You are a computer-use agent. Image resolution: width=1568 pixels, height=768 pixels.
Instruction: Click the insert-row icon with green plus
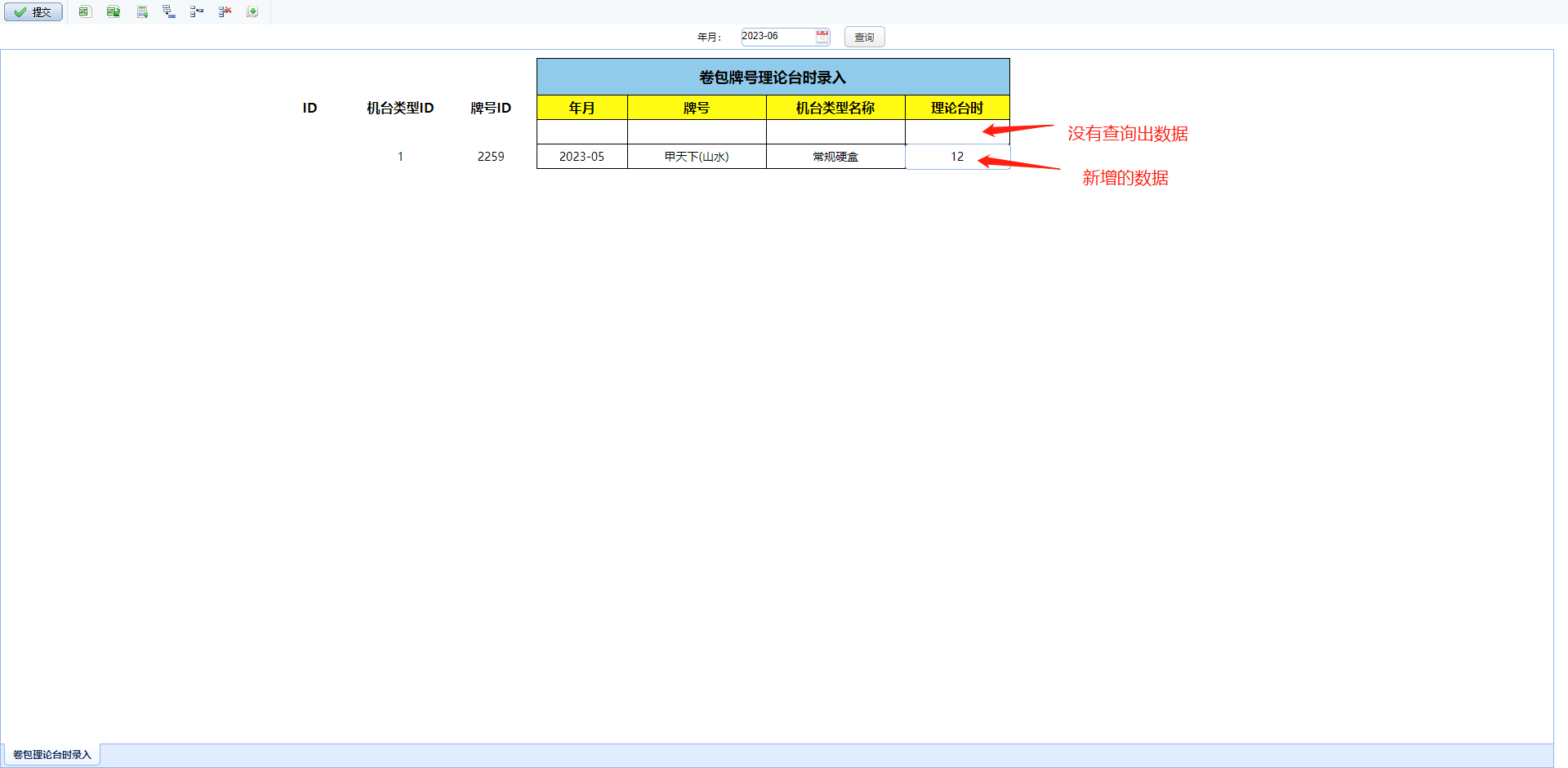point(142,11)
